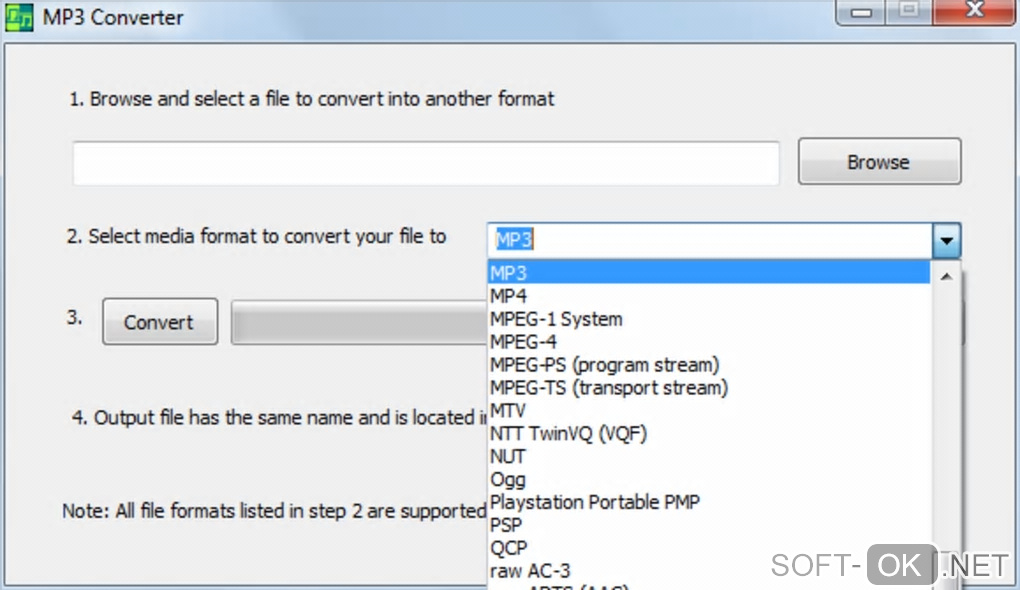Select MPEG-PS (program stream) option
This screenshot has width=1020, height=590.
coord(604,365)
